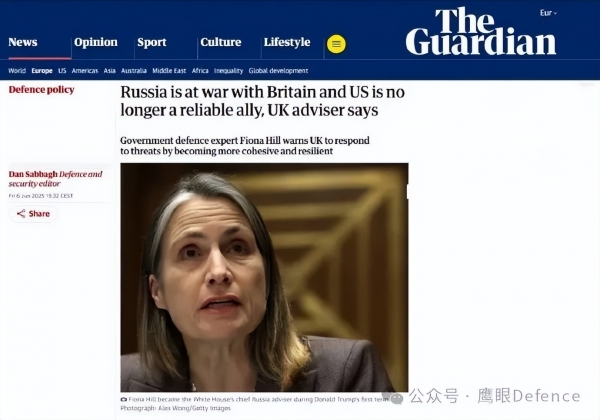600x420 pixels.
Task: Open the US news link
Action: (62, 71)
